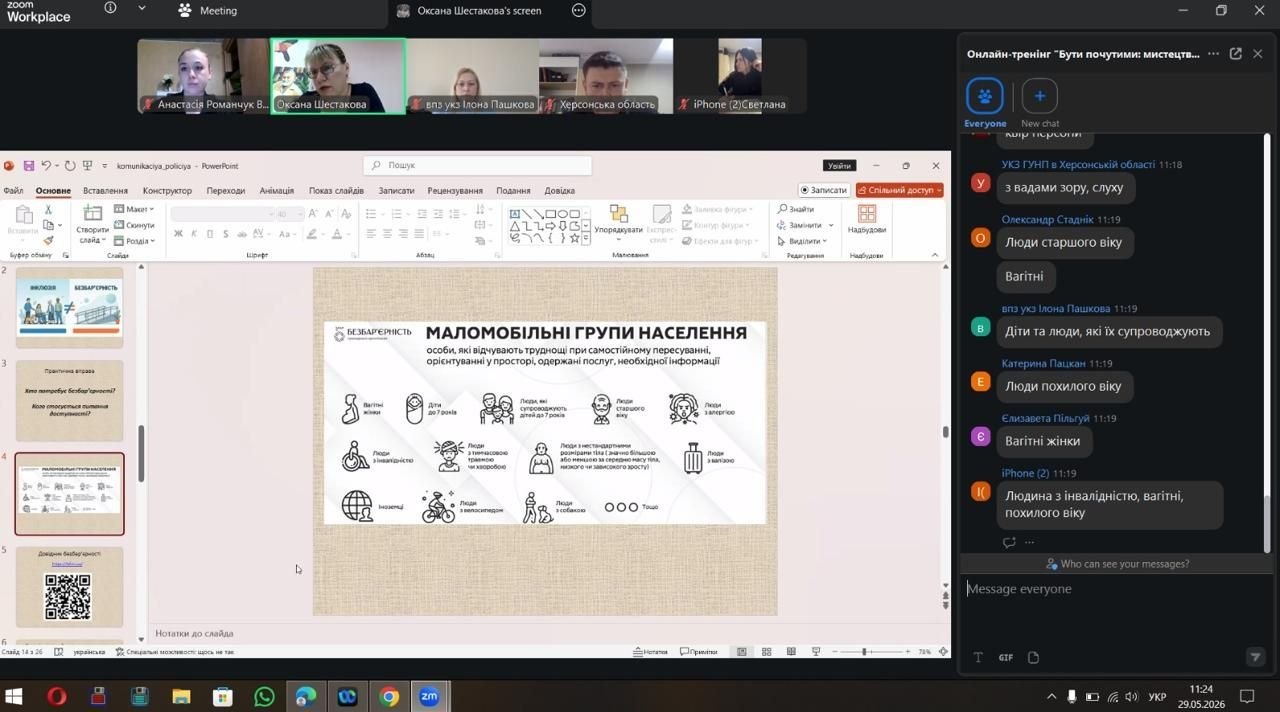Click the Format Painter brush icon
Screen dimensions: 1280x712
(x=48, y=241)
